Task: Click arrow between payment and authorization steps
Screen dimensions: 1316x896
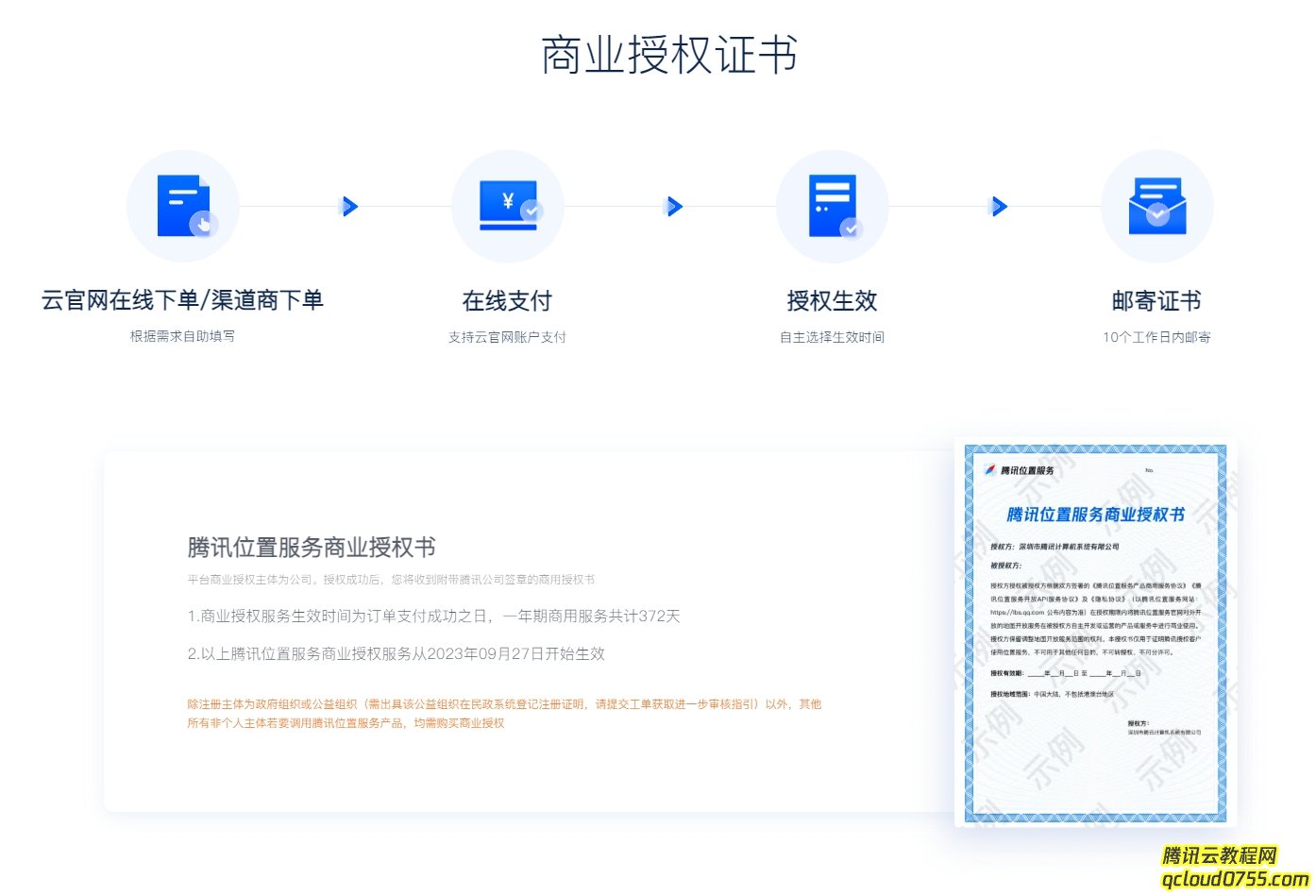Action: [674, 206]
